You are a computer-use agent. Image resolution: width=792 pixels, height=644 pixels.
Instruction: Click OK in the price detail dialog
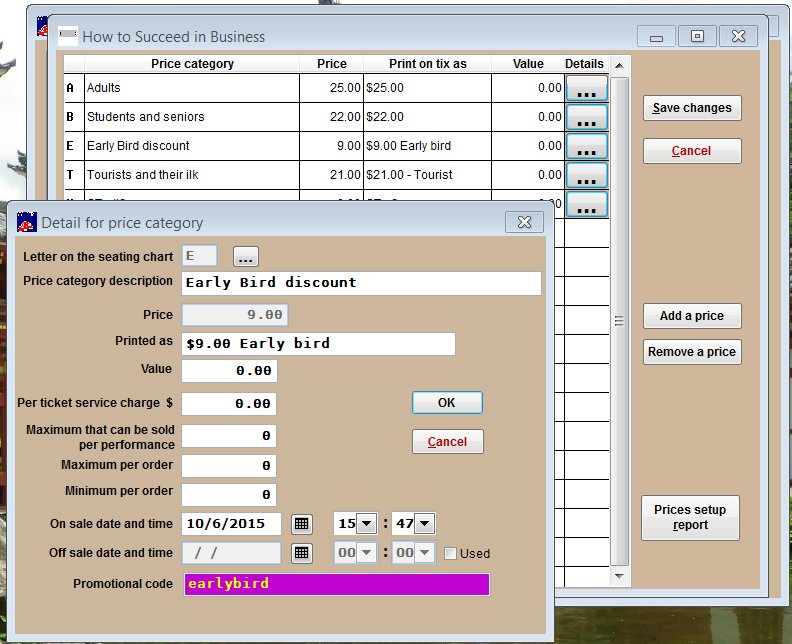[447, 403]
